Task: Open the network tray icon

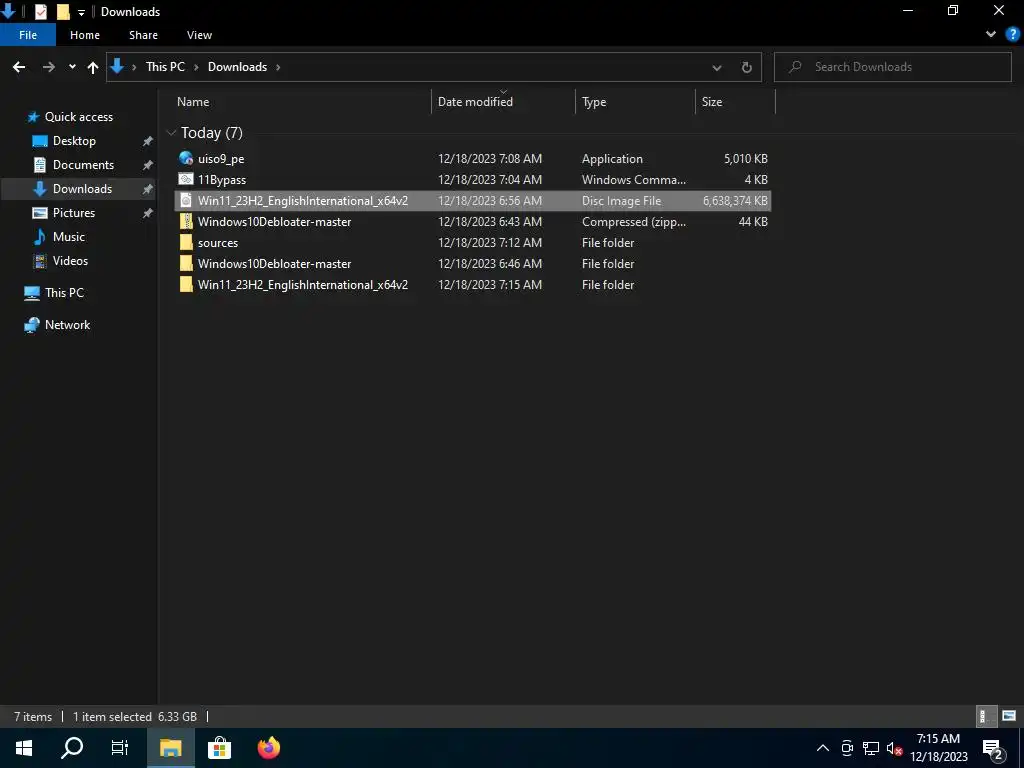Action: 871,748
